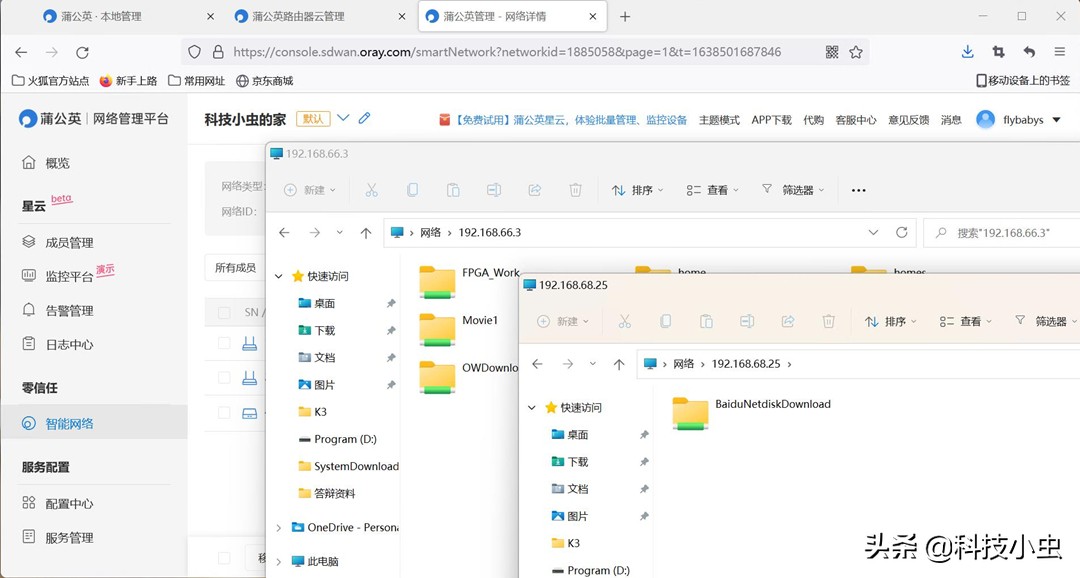Open QR code icon in address bar
This screenshot has width=1080, height=578.
(x=832, y=52)
